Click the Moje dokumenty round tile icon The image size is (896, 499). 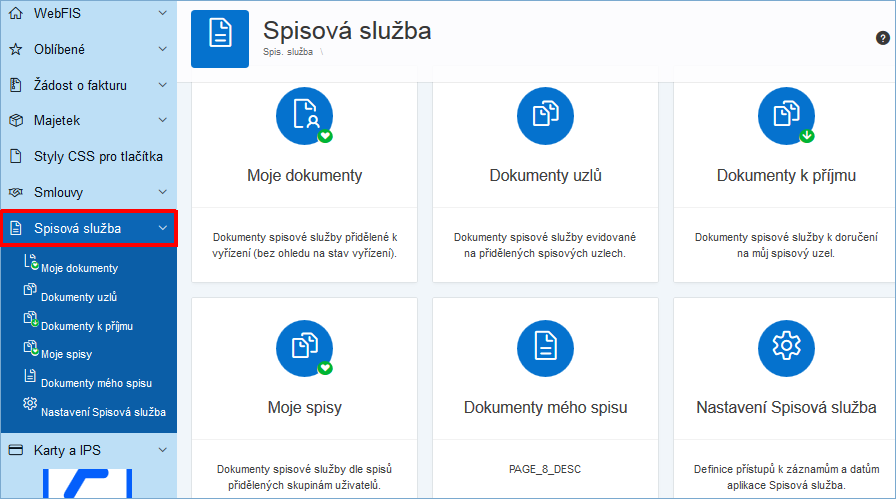[x=305, y=116]
